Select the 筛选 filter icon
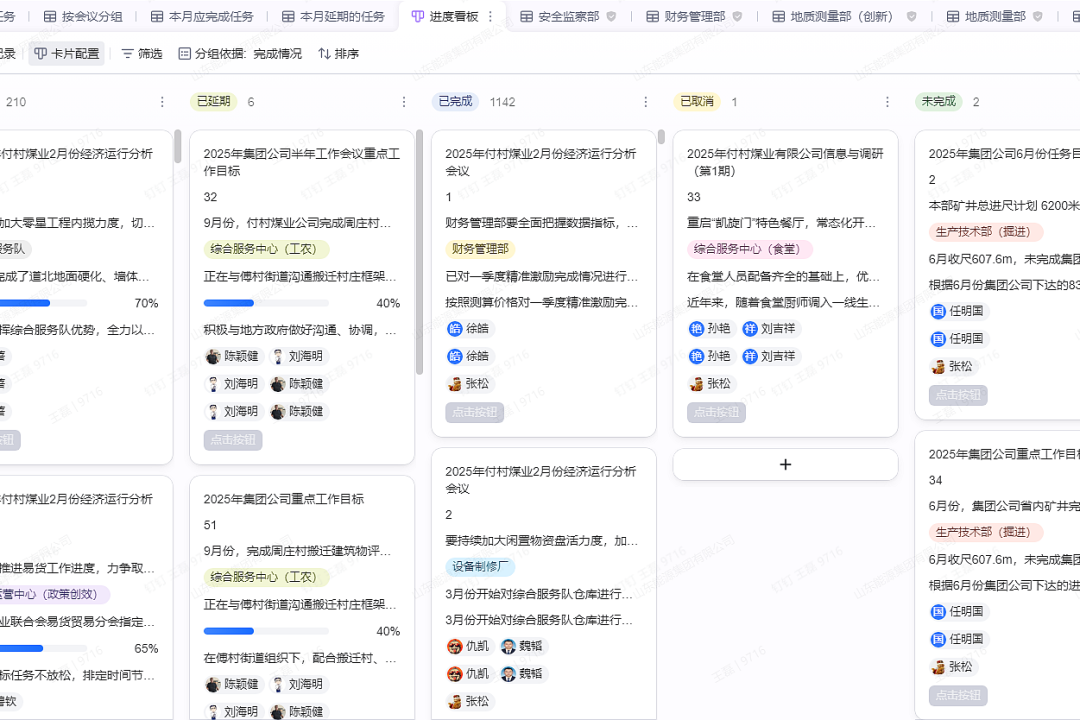This screenshot has height=720, width=1080. 128,53
